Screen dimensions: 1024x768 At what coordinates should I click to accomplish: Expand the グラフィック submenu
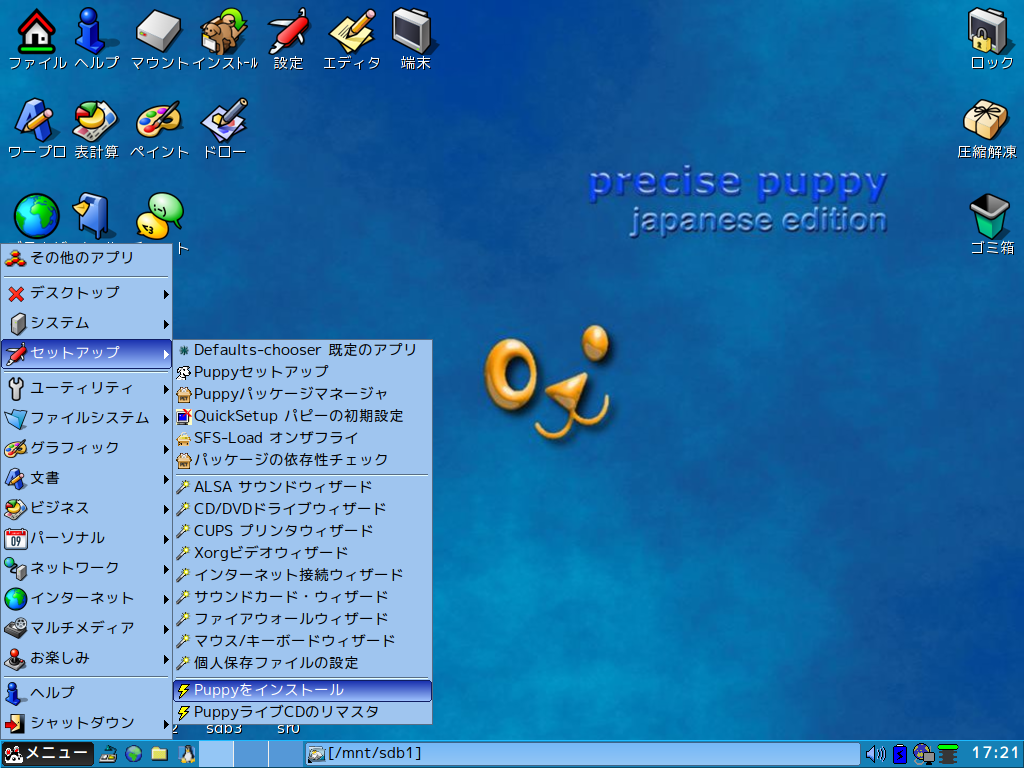86,449
